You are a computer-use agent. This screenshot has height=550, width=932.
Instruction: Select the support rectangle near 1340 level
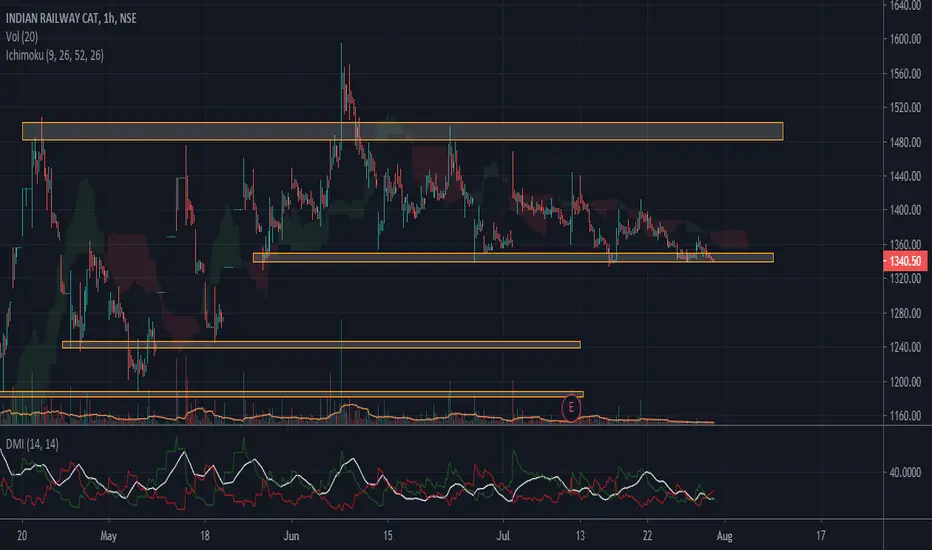[513, 257]
